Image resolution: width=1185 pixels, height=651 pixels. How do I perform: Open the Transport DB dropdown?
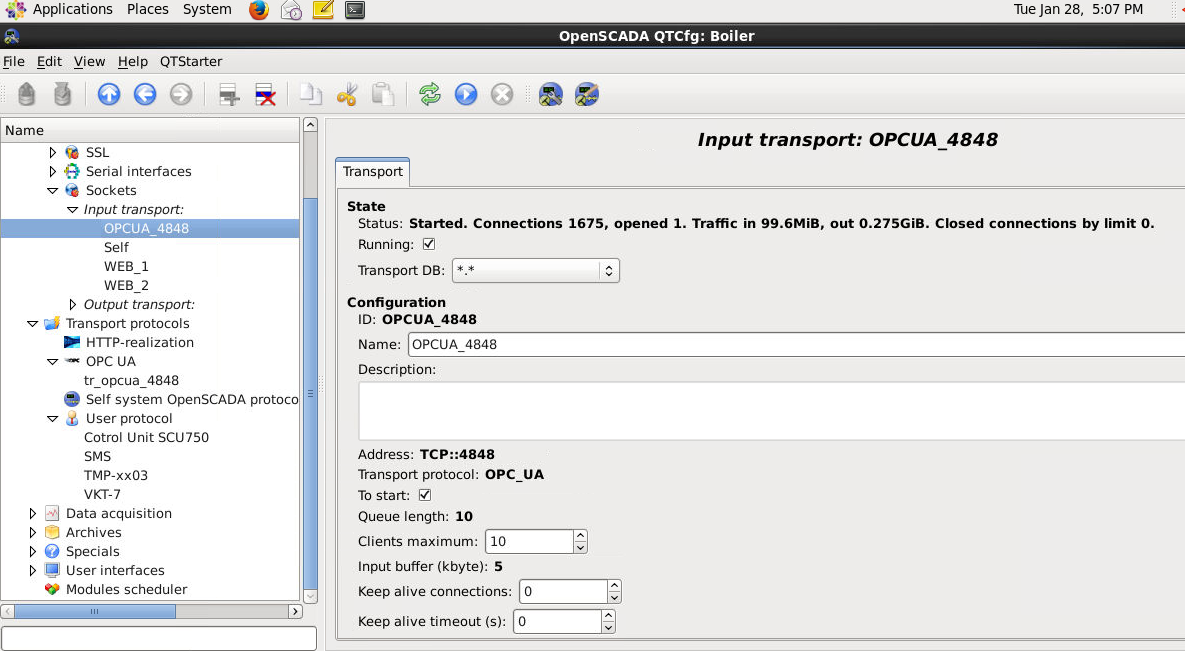coord(536,270)
